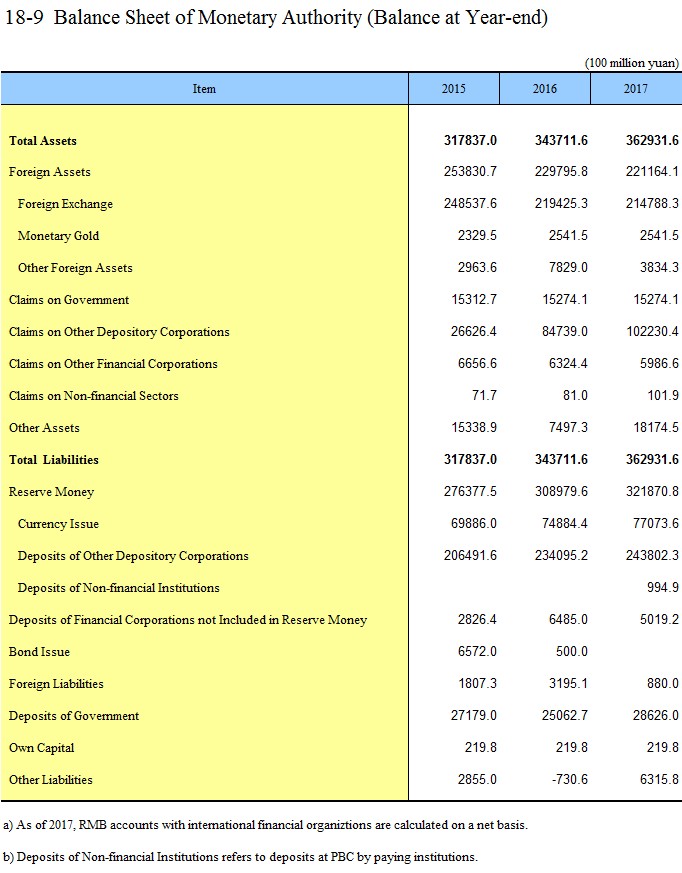The image size is (682, 873).
Task: Select Claims on Non-financial Sectors 2015 value 71.7
Action: pos(484,396)
